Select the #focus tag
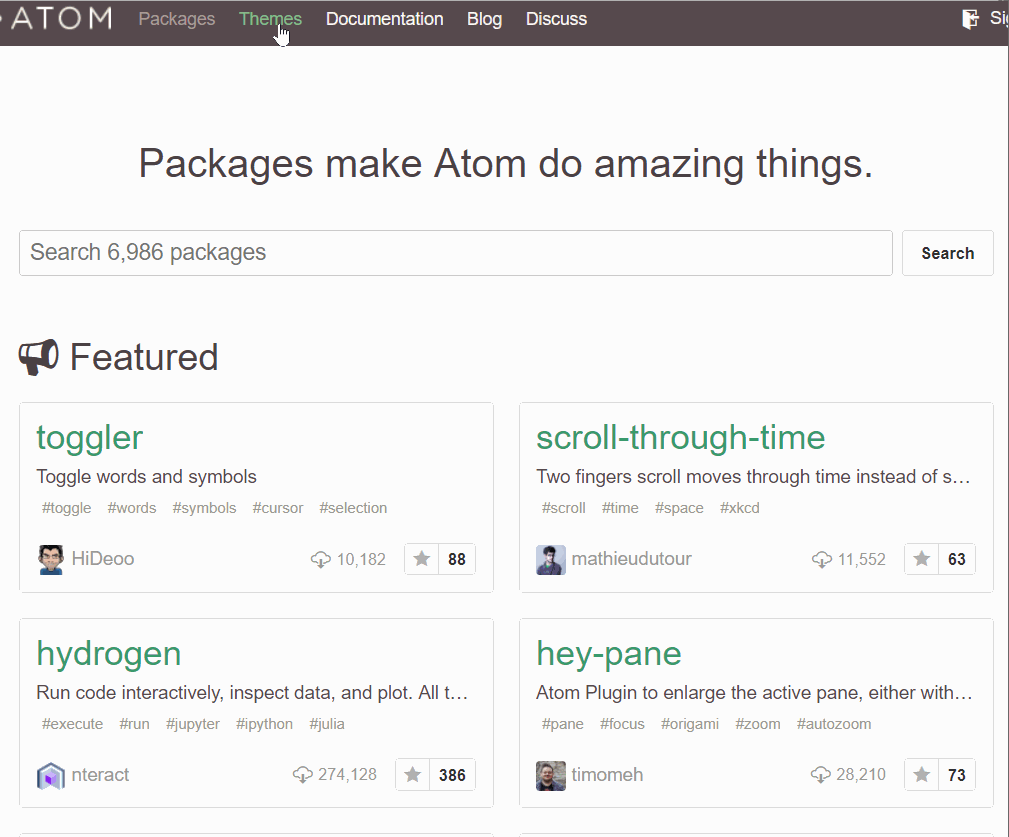The height and width of the screenshot is (837, 1009). tap(622, 724)
